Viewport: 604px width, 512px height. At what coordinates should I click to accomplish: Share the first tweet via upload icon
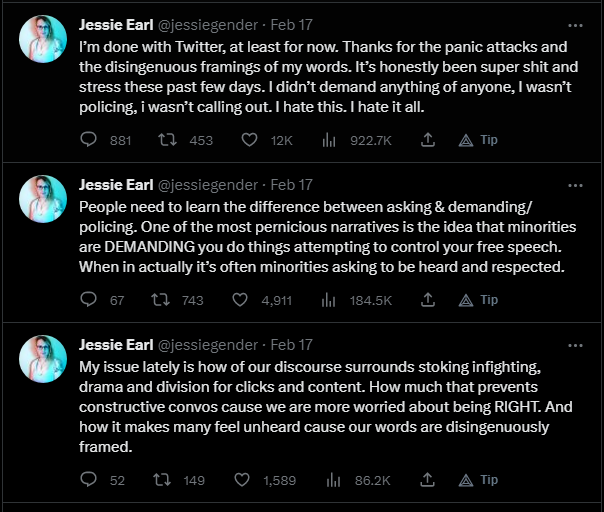(x=428, y=139)
